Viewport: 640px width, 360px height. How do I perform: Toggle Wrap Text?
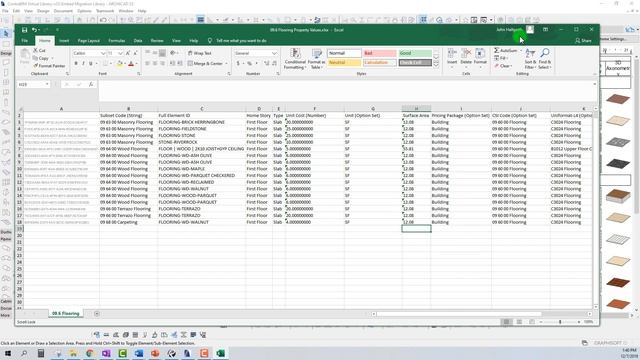tap(200, 53)
